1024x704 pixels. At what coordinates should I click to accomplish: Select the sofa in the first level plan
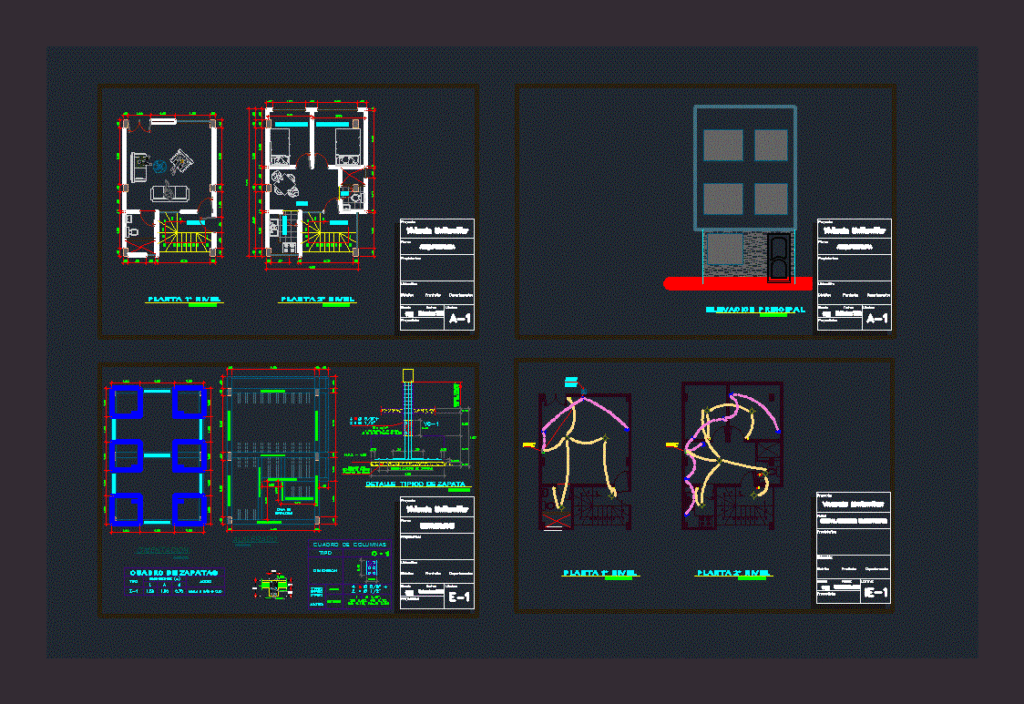tap(169, 193)
